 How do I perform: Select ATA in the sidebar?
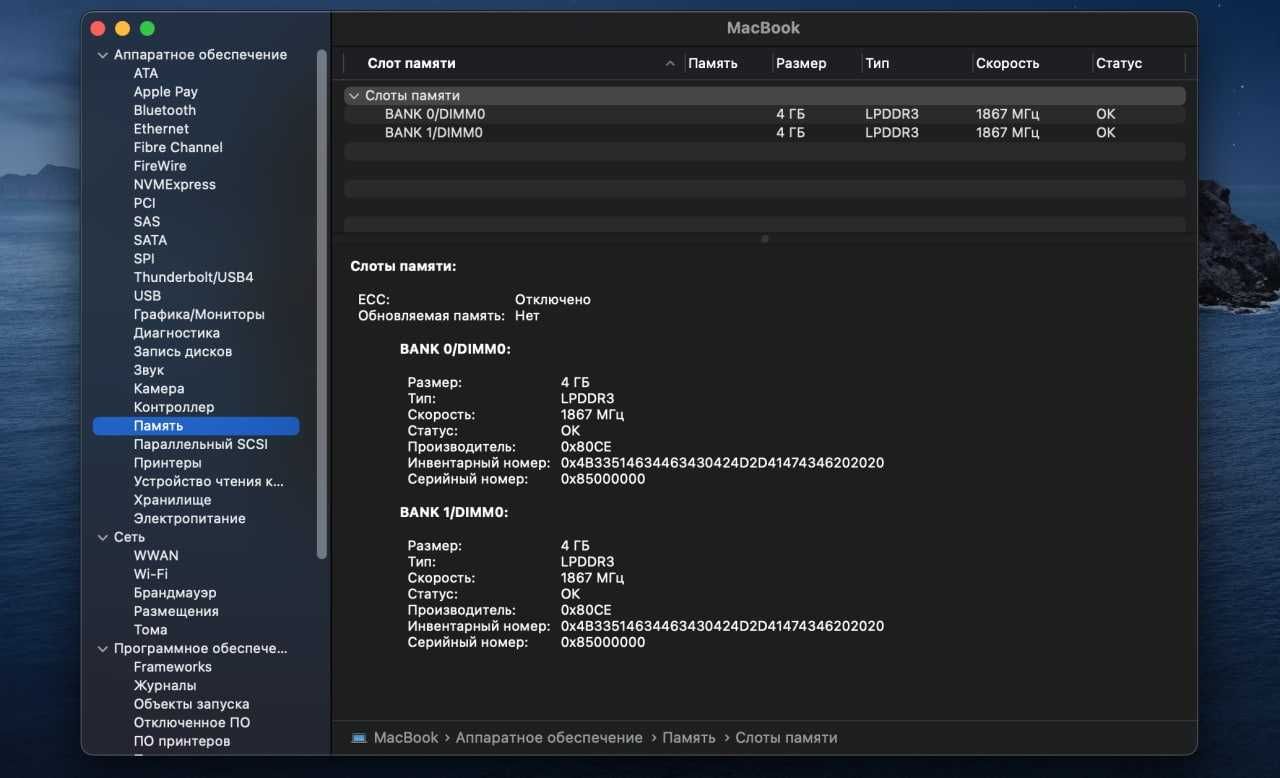(146, 73)
